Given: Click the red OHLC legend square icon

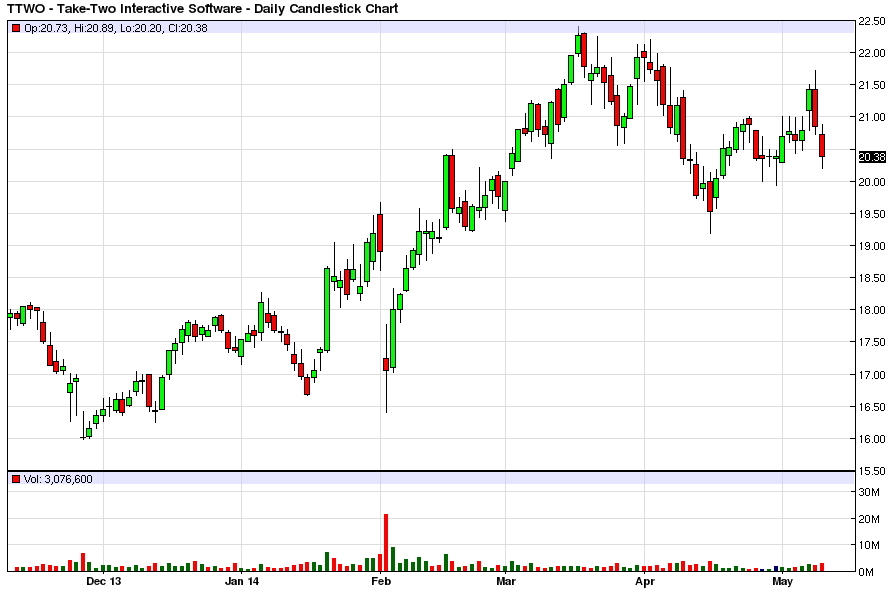Looking at the screenshot, I should pyautogui.click(x=16, y=28).
